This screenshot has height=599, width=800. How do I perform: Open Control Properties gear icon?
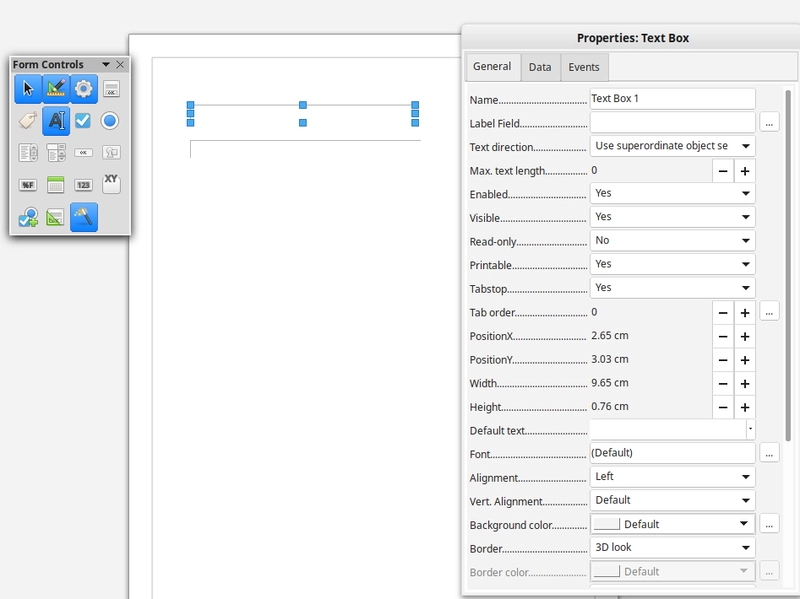pyautogui.click(x=84, y=89)
